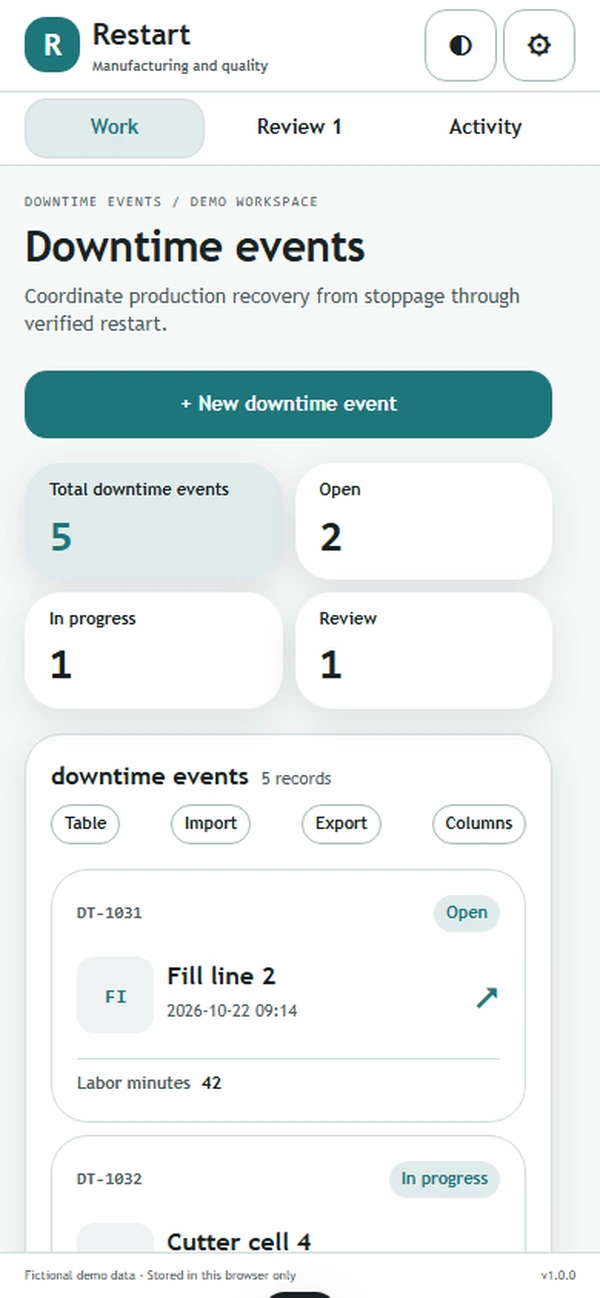Filter by the Open stat card
The height and width of the screenshot is (1298, 600).
pos(424,521)
